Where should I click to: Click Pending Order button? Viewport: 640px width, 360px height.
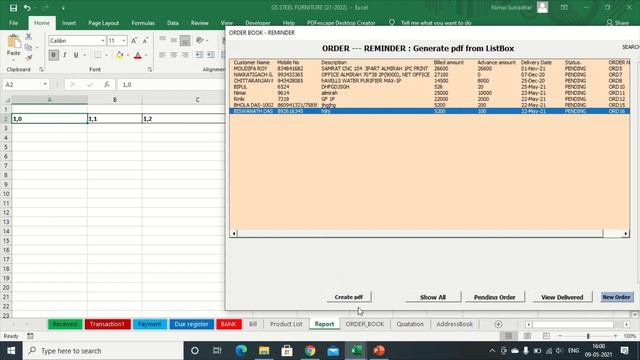point(494,297)
